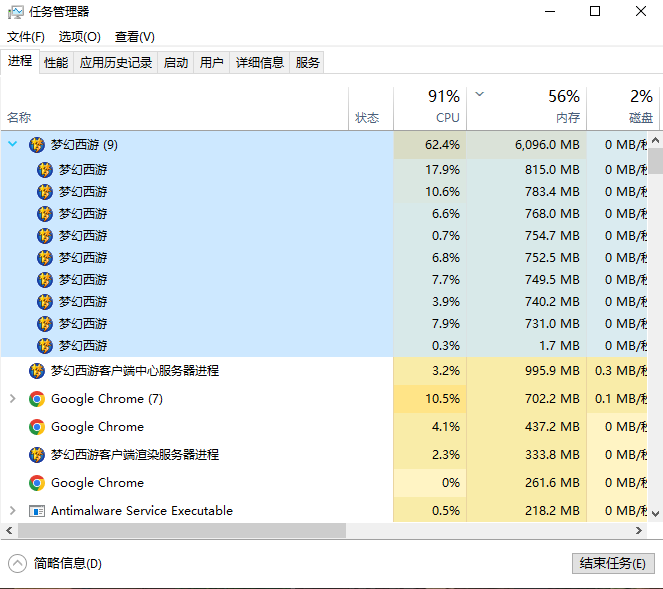The height and width of the screenshot is (589, 663).
Task: Maximize the Task Manager window
Action: (x=595, y=11)
